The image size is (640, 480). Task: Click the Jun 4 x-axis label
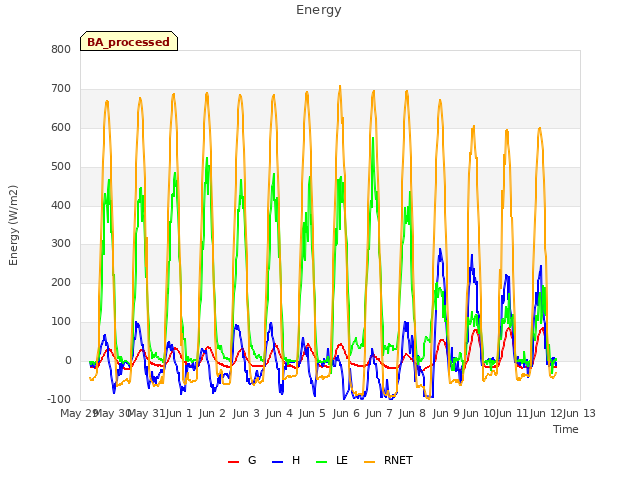tap(279, 413)
